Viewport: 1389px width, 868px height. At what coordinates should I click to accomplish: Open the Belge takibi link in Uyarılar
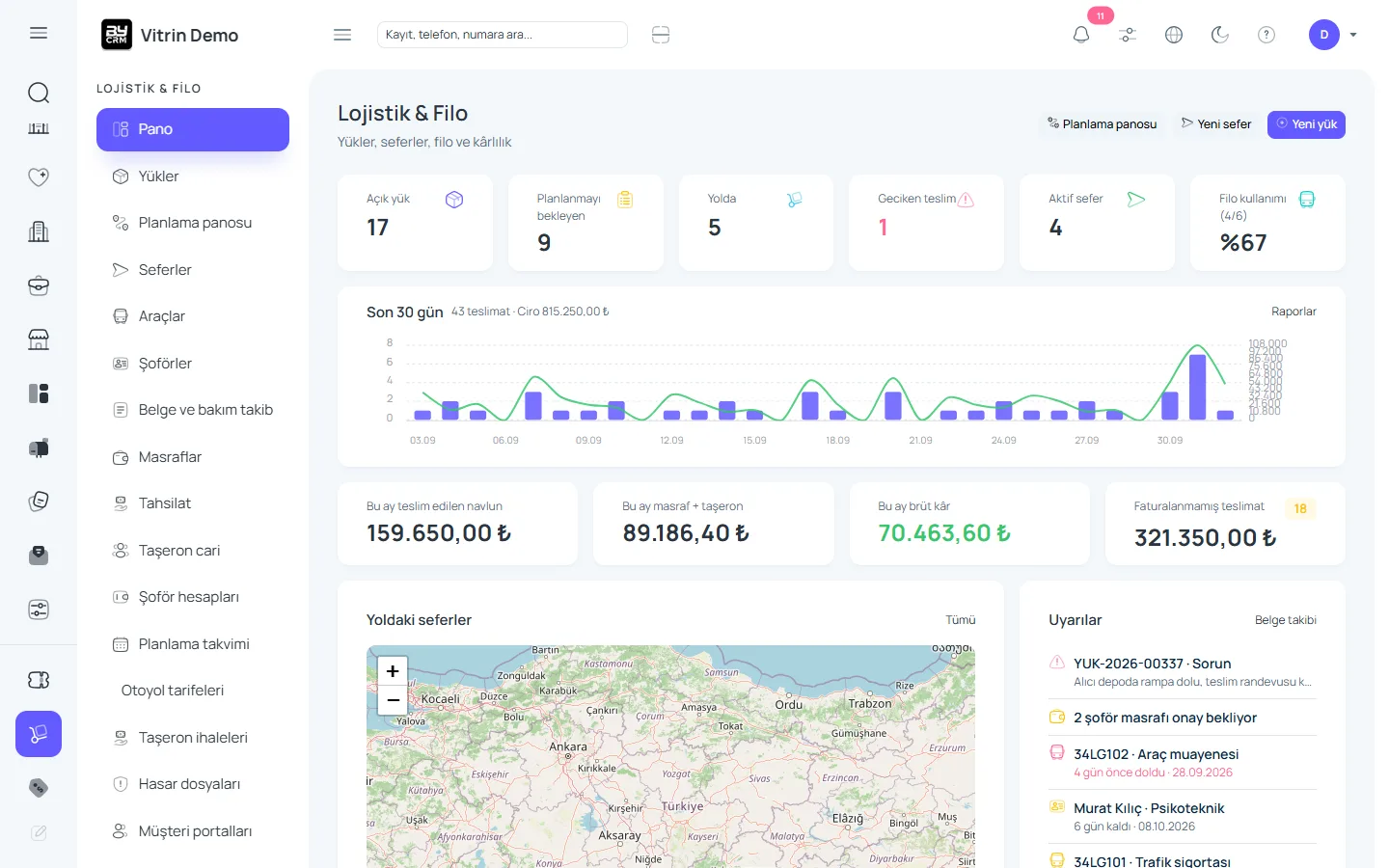1286,620
